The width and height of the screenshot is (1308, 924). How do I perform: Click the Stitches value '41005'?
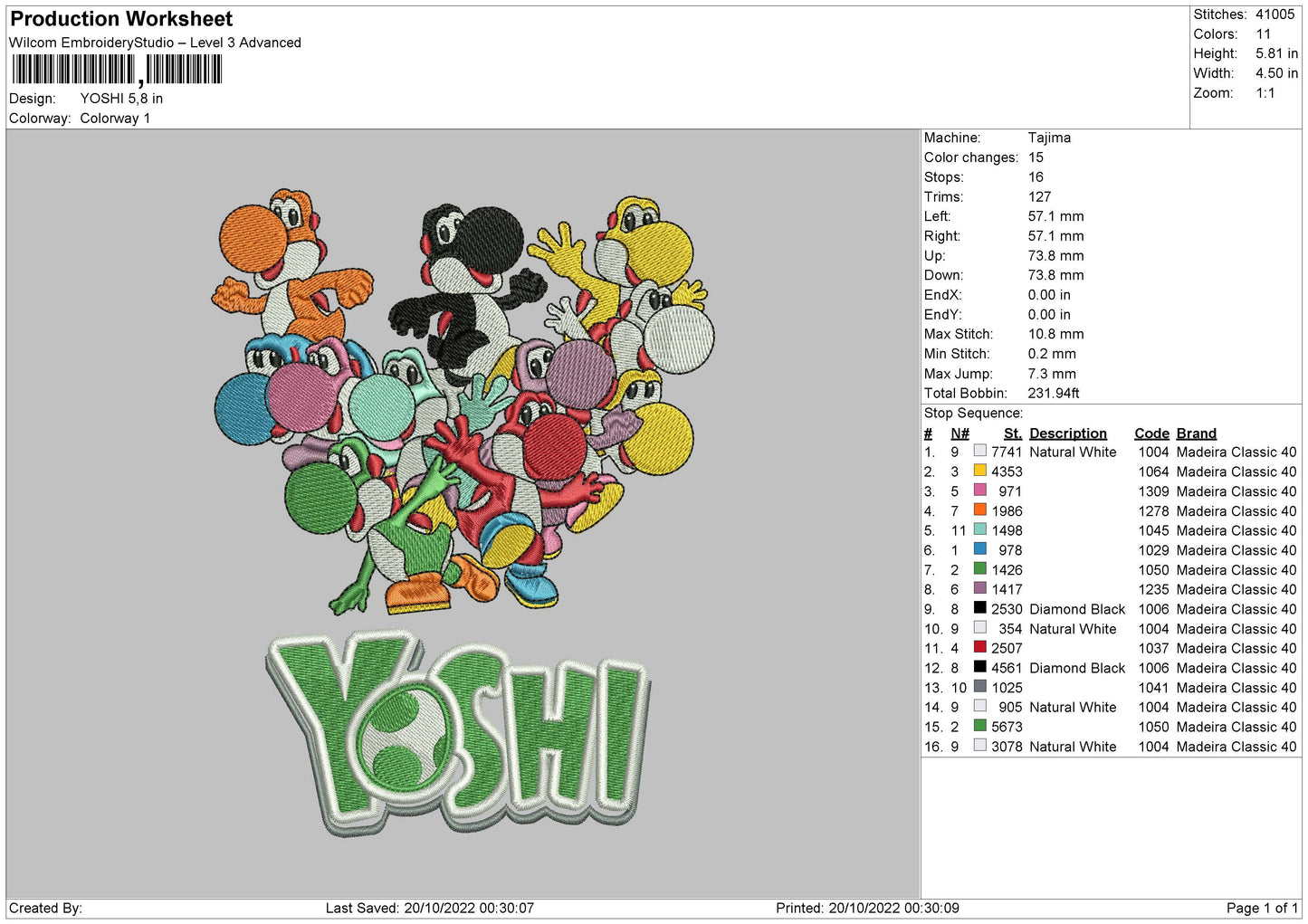point(1275,14)
